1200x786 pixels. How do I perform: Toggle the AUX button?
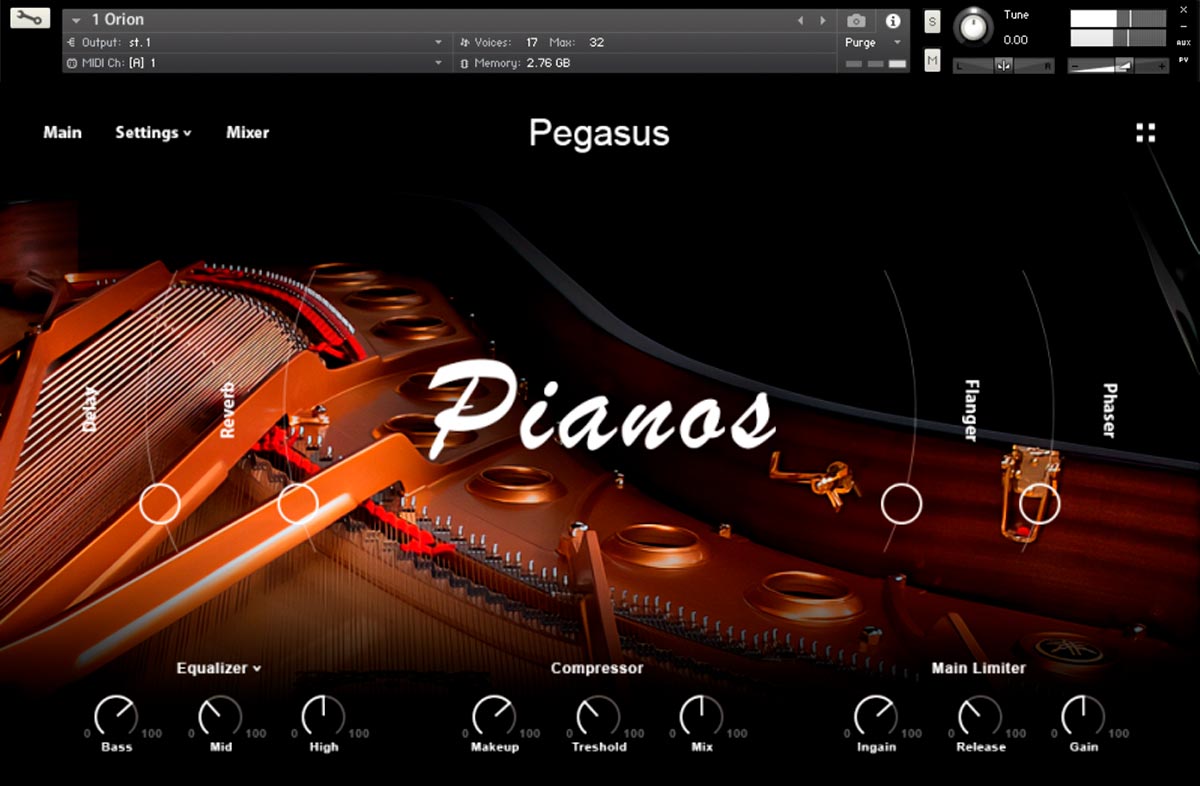(x=1184, y=43)
